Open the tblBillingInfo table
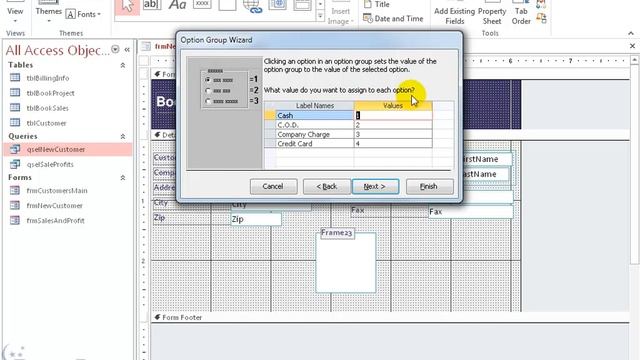The image size is (640, 360). click(48, 78)
